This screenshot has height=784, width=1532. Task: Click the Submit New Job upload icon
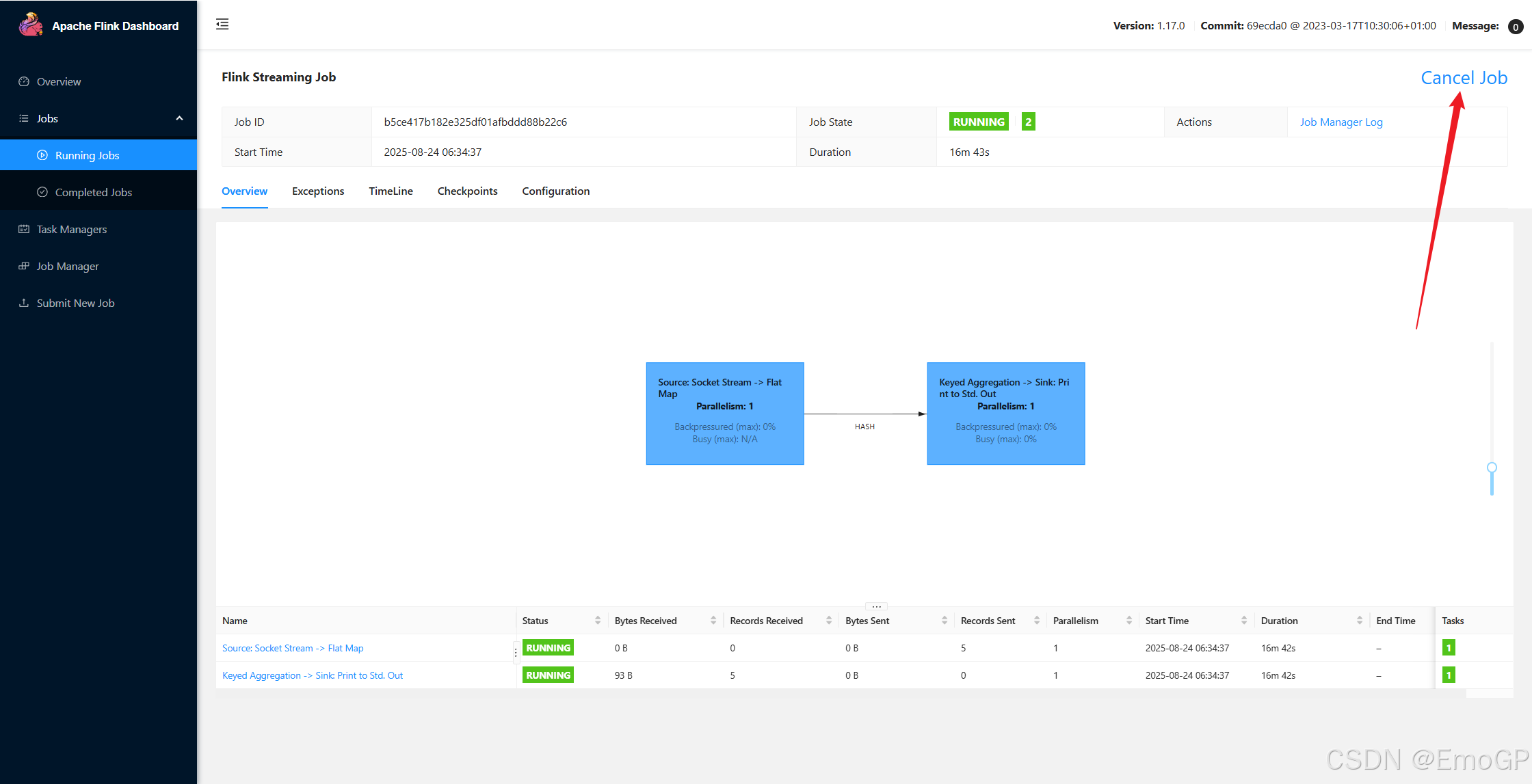(24, 303)
